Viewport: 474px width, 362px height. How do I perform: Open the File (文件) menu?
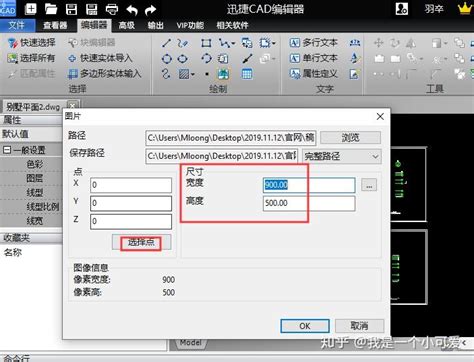point(17,25)
